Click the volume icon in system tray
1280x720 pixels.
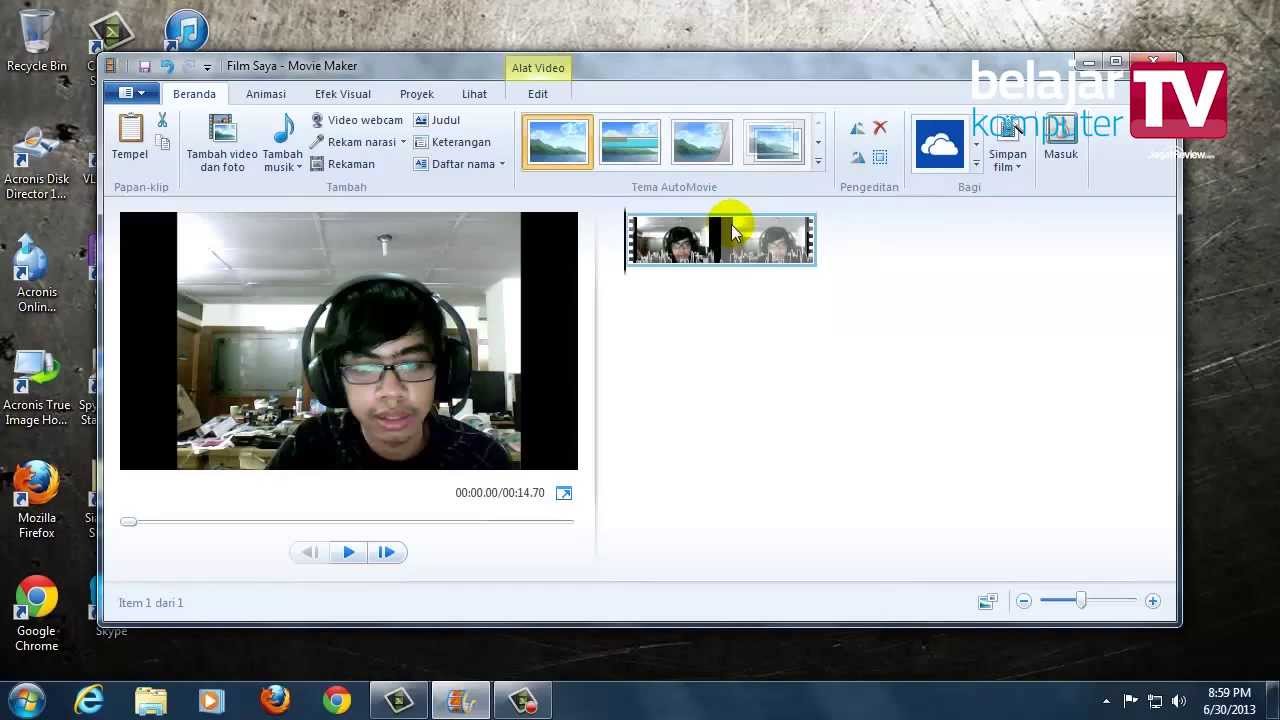coord(1178,701)
